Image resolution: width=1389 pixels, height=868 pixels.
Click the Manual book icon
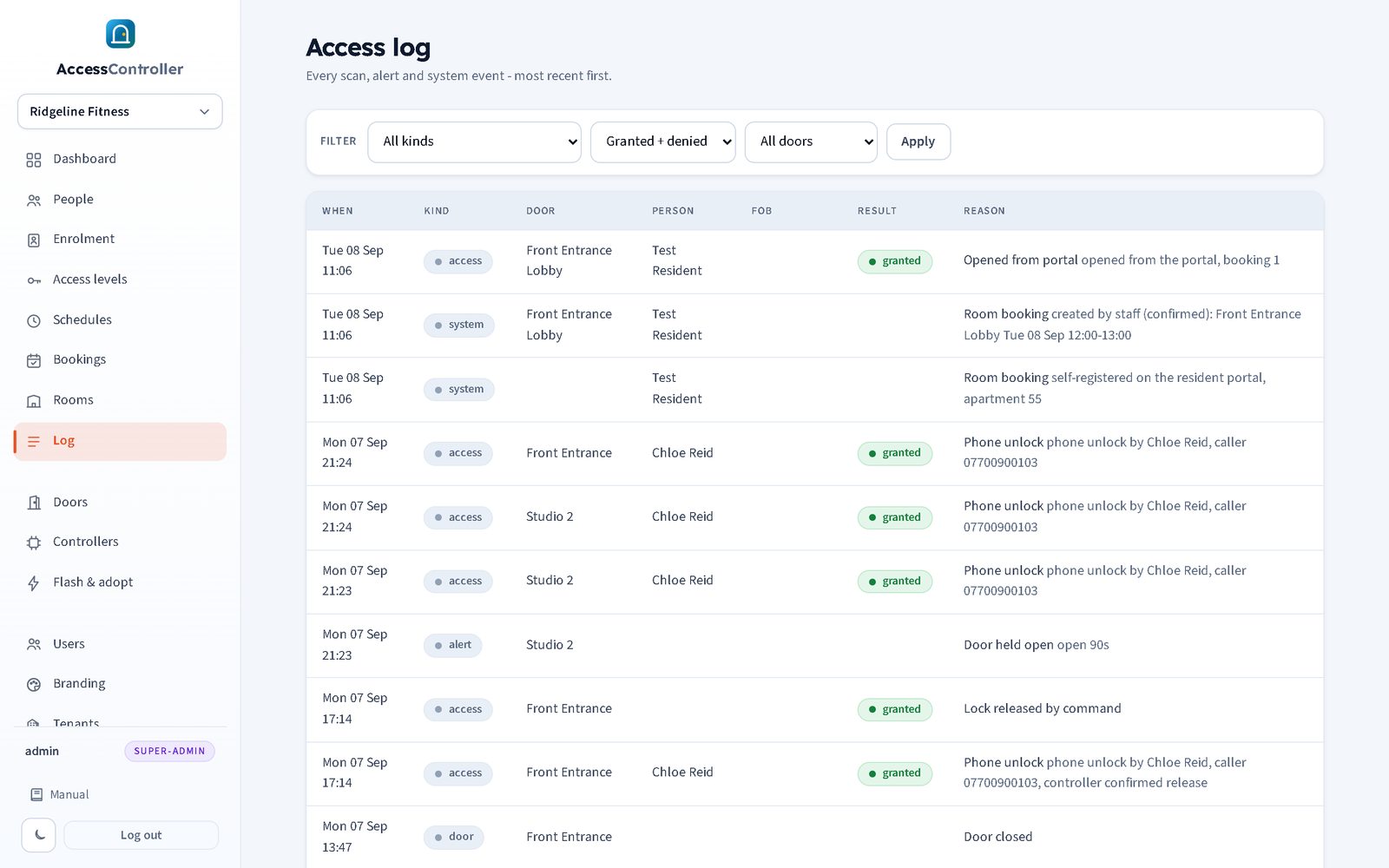[x=36, y=794]
